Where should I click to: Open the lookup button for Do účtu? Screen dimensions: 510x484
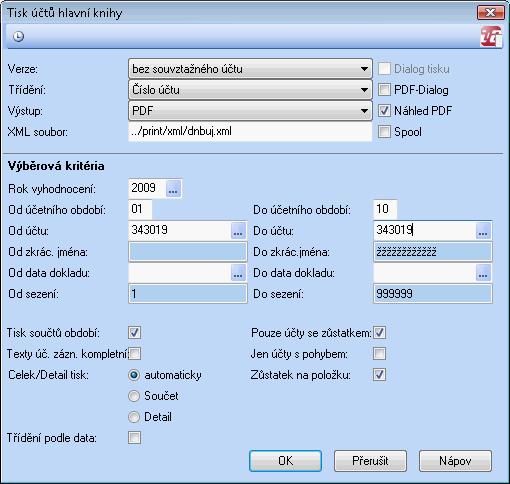pyautogui.click(x=483, y=231)
